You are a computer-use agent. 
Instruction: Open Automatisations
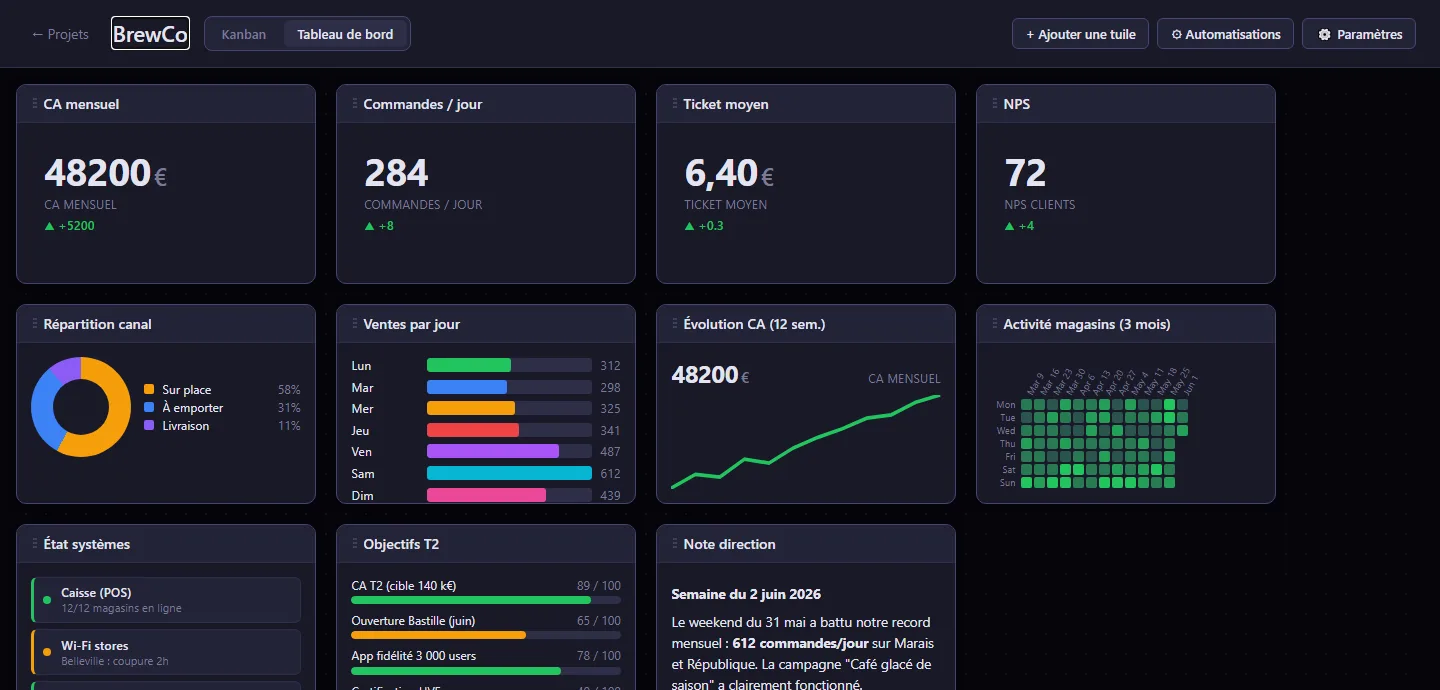coord(1225,34)
